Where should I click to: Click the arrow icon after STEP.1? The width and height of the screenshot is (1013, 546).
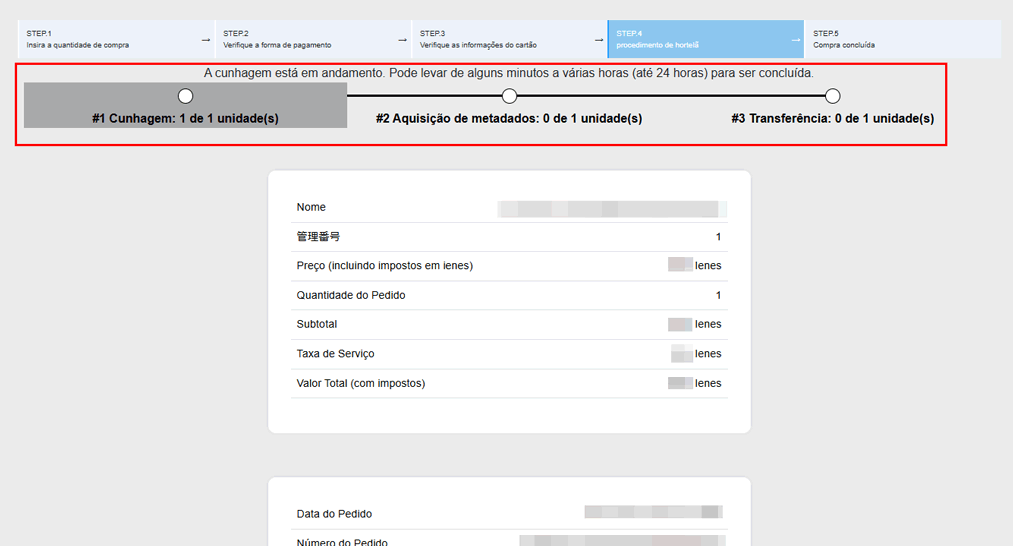coord(205,40)
